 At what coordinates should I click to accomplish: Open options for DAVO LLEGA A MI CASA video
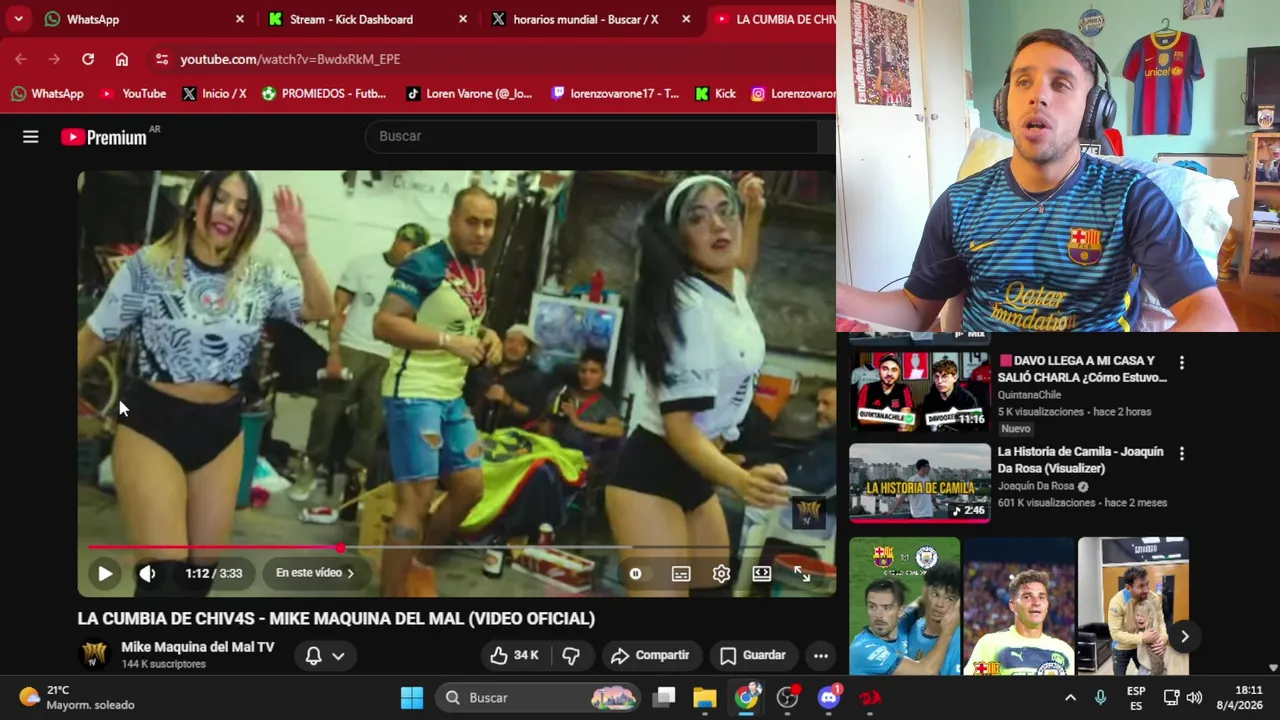pos(1182,363)
